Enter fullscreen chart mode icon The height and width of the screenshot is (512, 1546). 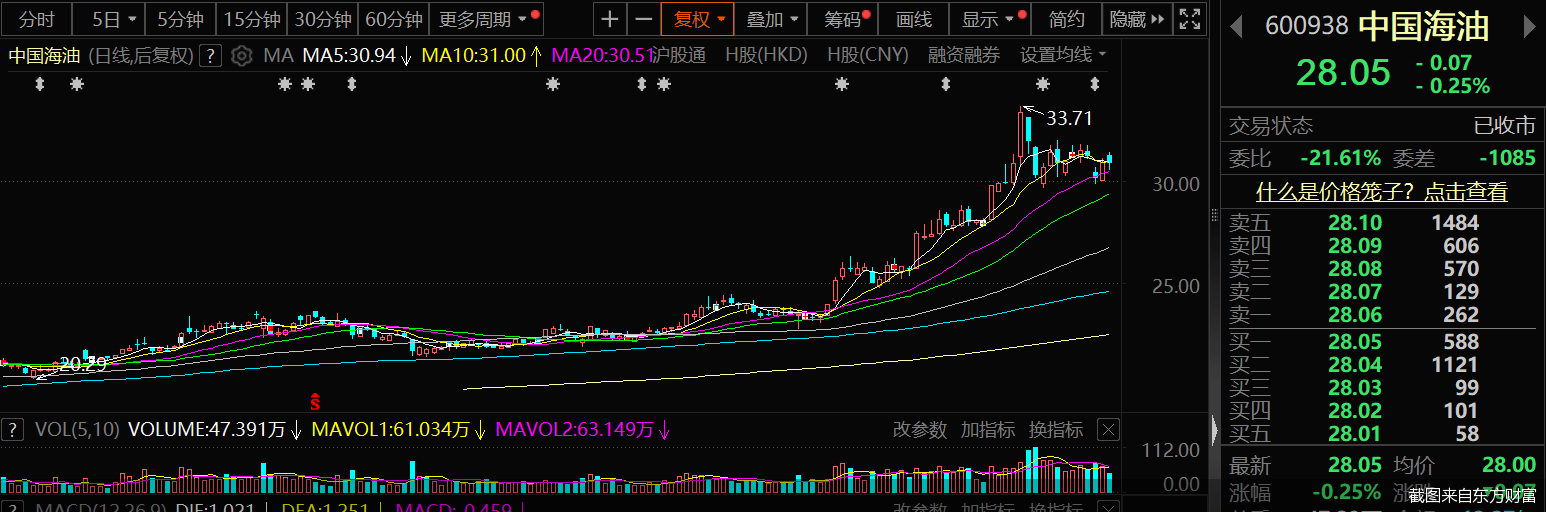click(1189, 19)
